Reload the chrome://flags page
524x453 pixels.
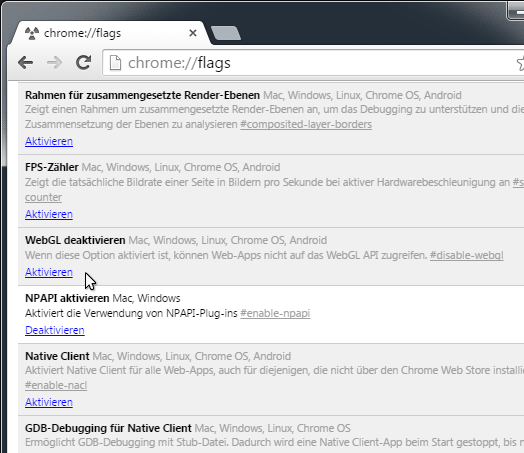pos(84,62)
